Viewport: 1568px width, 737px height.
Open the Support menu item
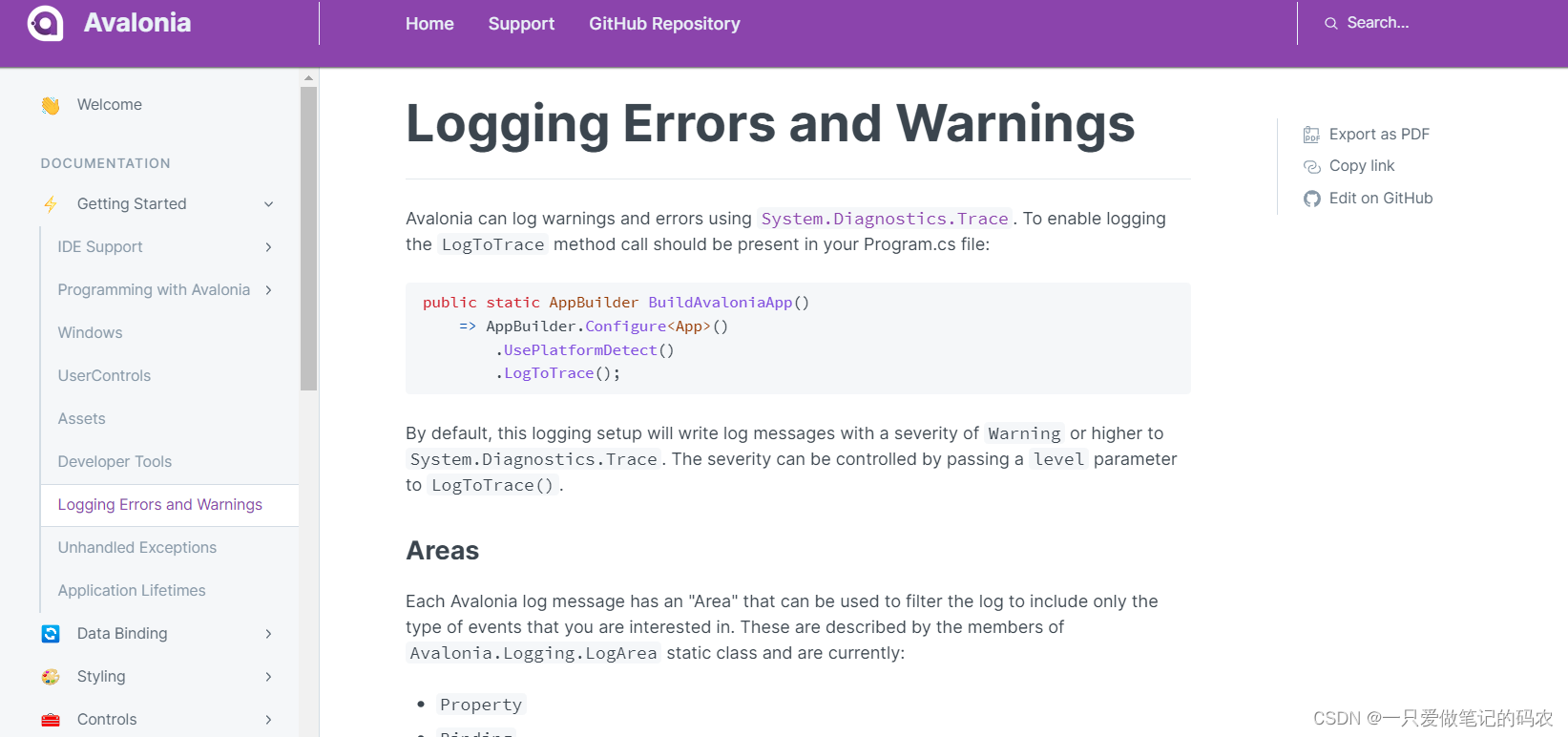[x=521, y=24]
